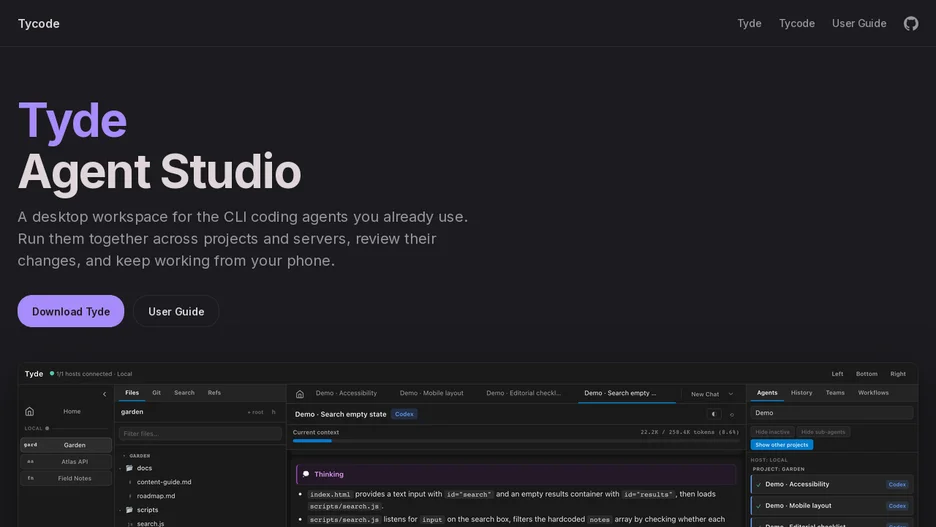The image size is (936, 527).
Task: Click the docs folder icon
Action: point(129,468)
